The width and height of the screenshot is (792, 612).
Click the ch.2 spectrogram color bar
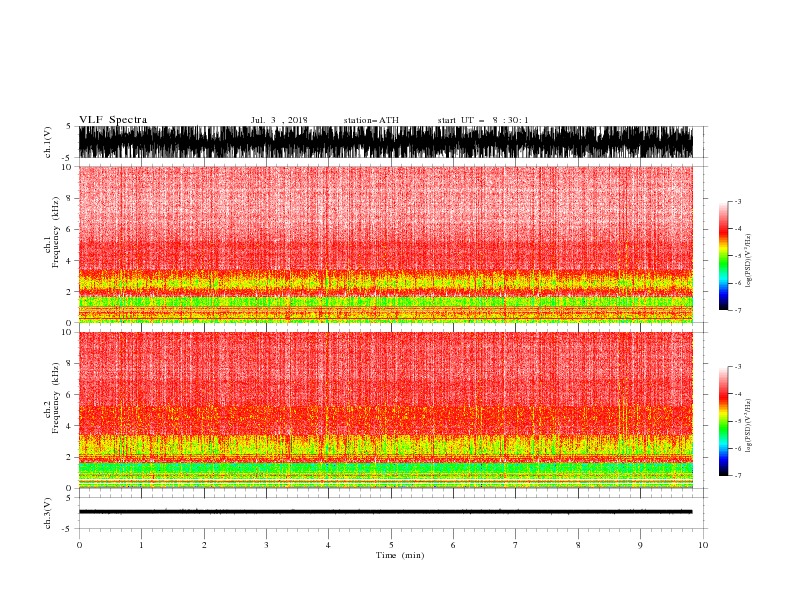[x=723, y=421]
